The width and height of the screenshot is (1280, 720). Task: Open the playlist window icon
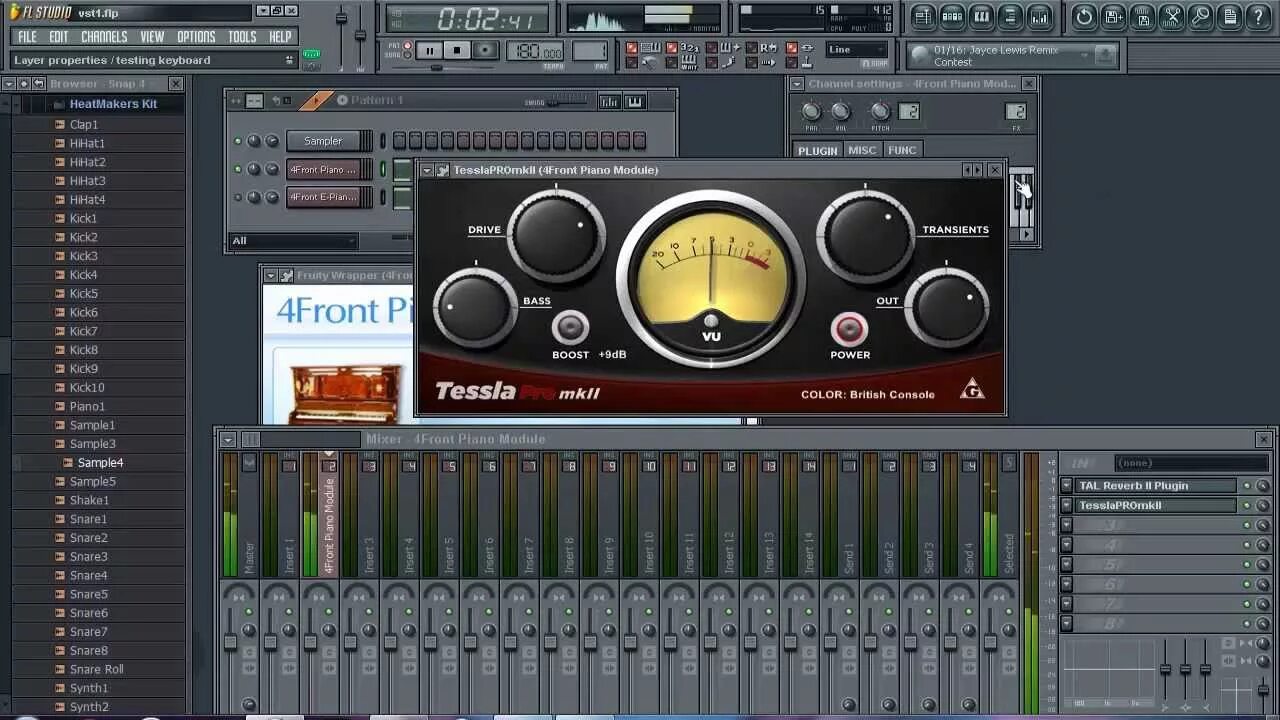923,17
